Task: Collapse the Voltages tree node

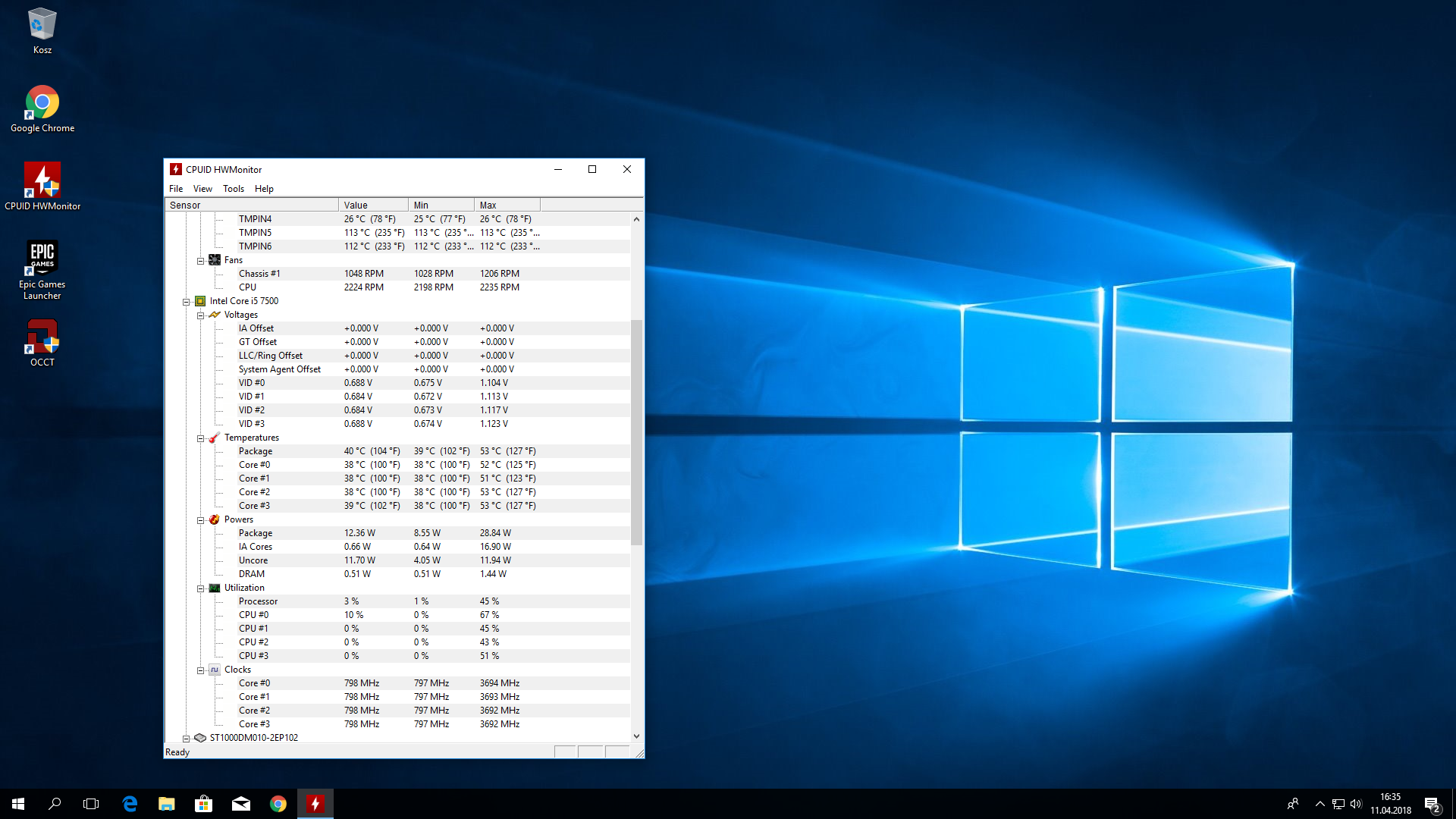Action: tap(201, 315)
